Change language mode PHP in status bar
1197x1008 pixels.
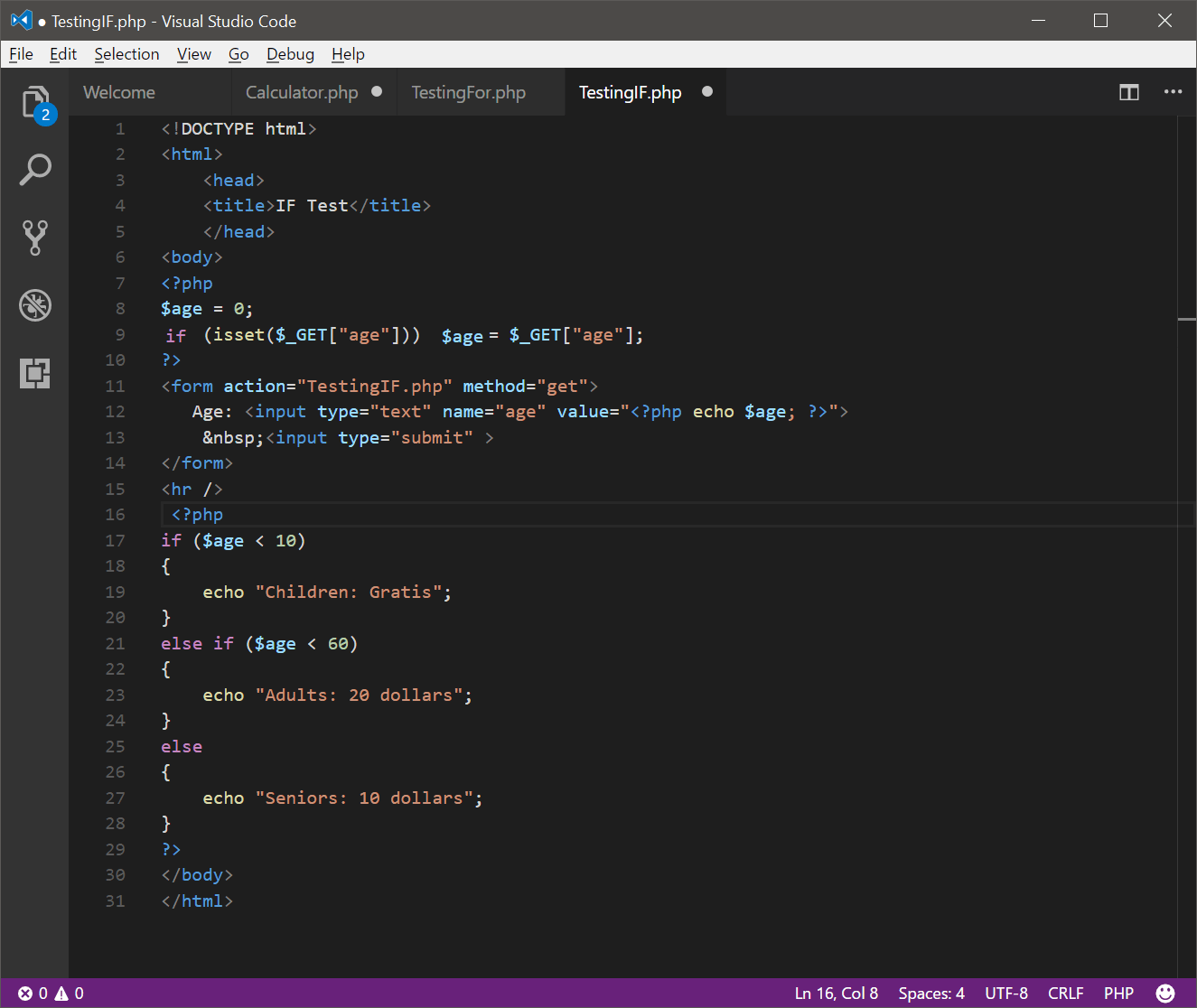tap(1118, 993)
